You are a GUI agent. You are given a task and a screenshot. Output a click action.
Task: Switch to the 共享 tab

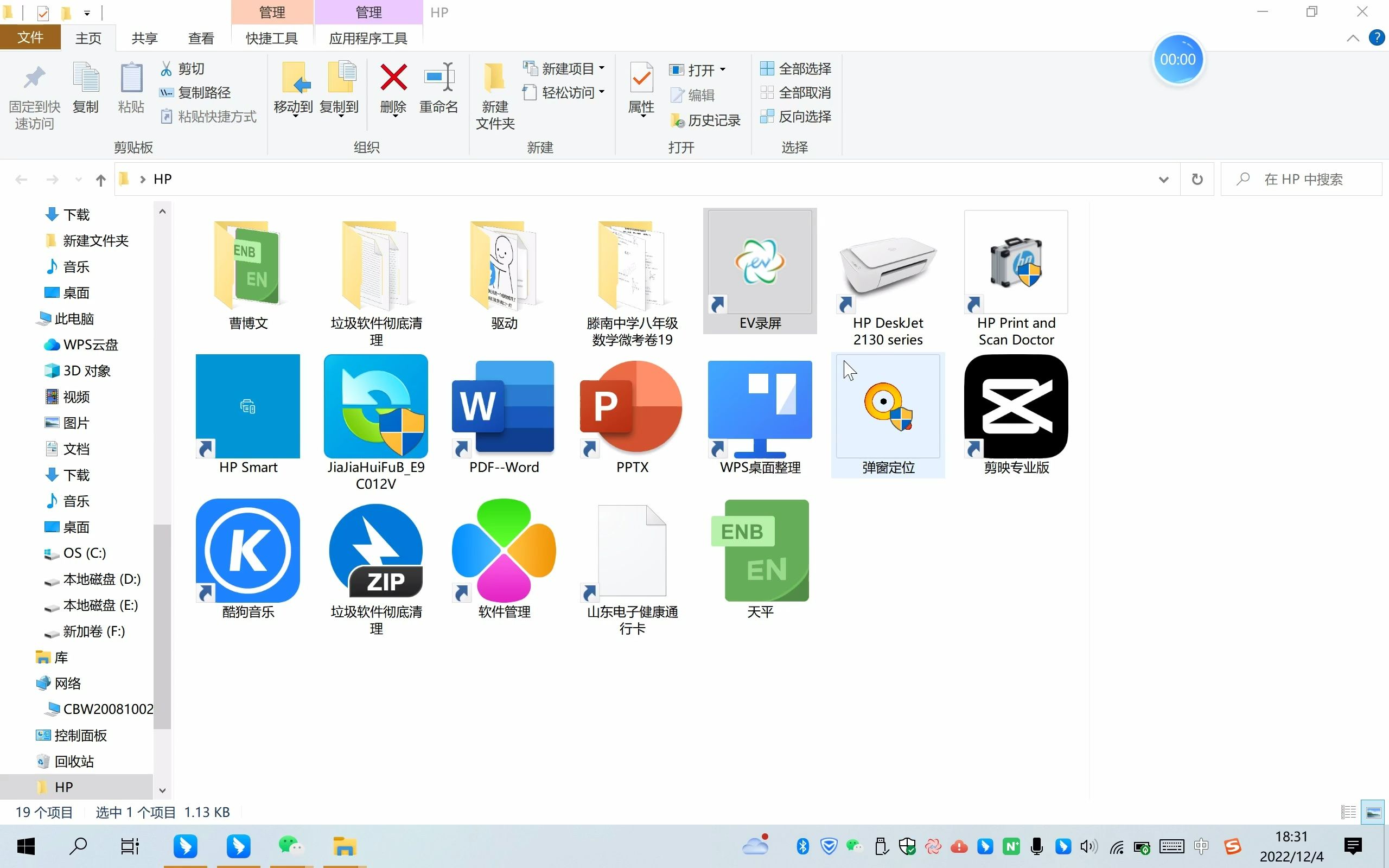click(145, 39)
